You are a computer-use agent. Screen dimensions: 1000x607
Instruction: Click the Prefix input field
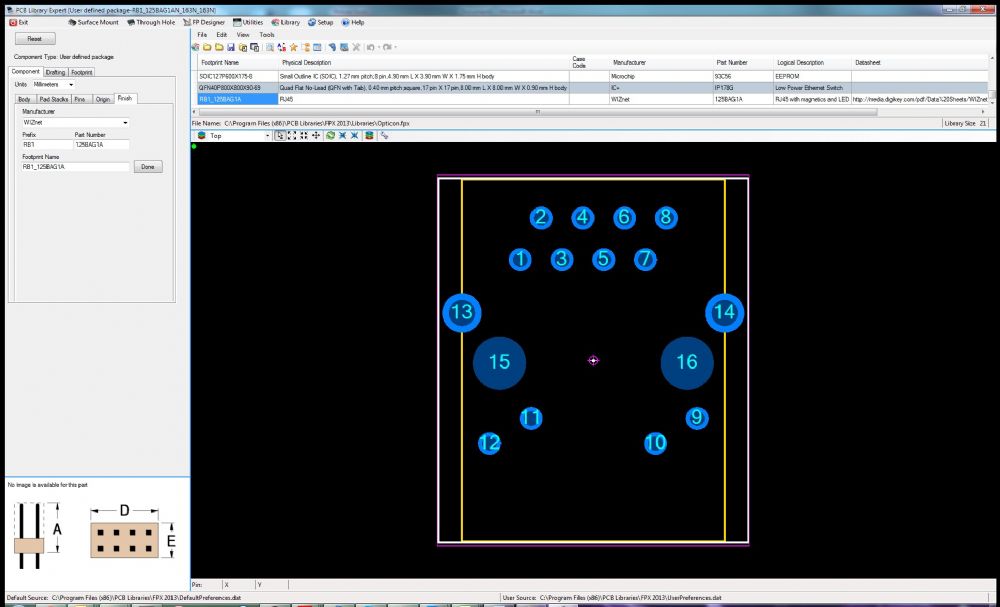click(x=47, y=145)
